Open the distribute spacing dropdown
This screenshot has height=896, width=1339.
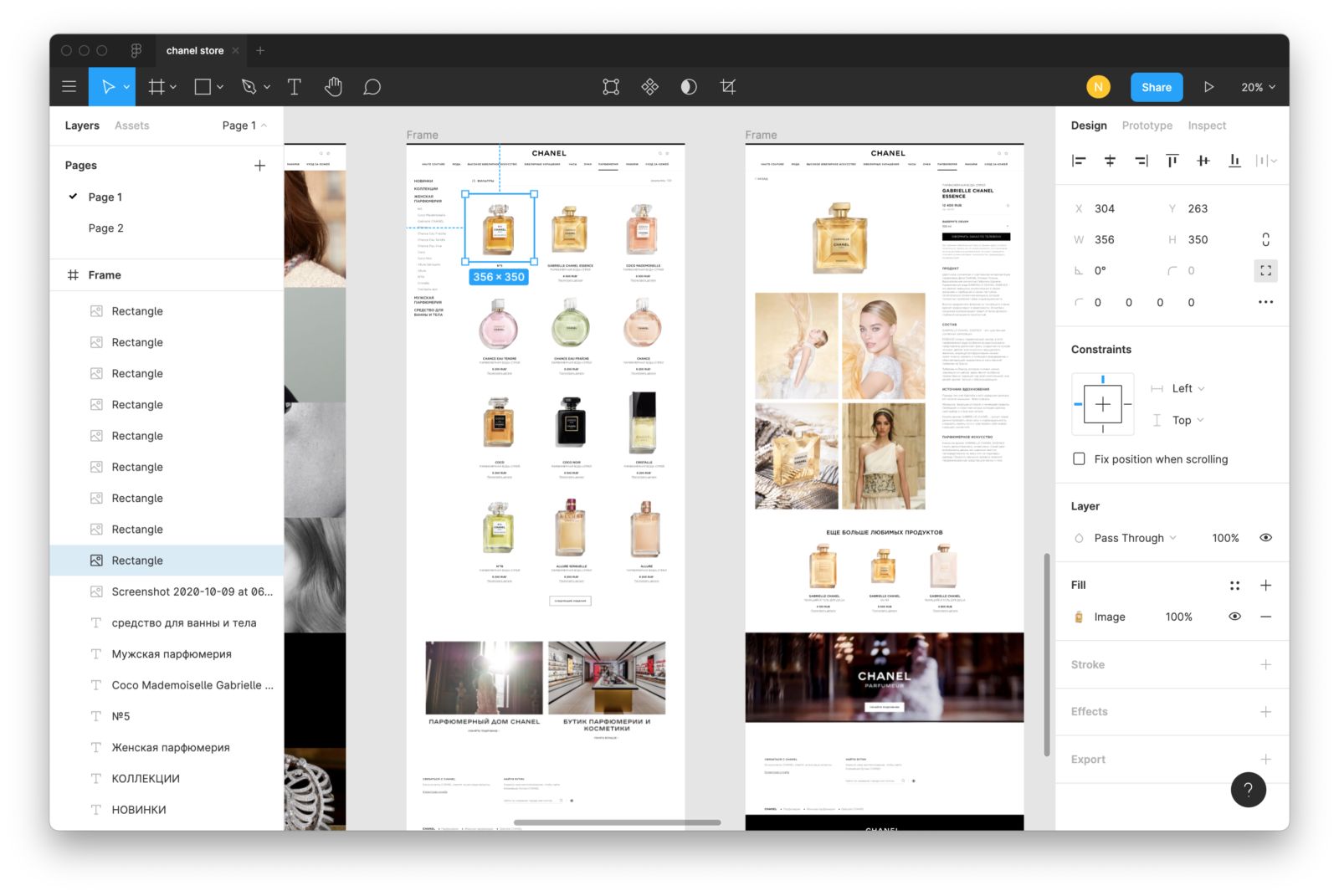[1266, 161]
